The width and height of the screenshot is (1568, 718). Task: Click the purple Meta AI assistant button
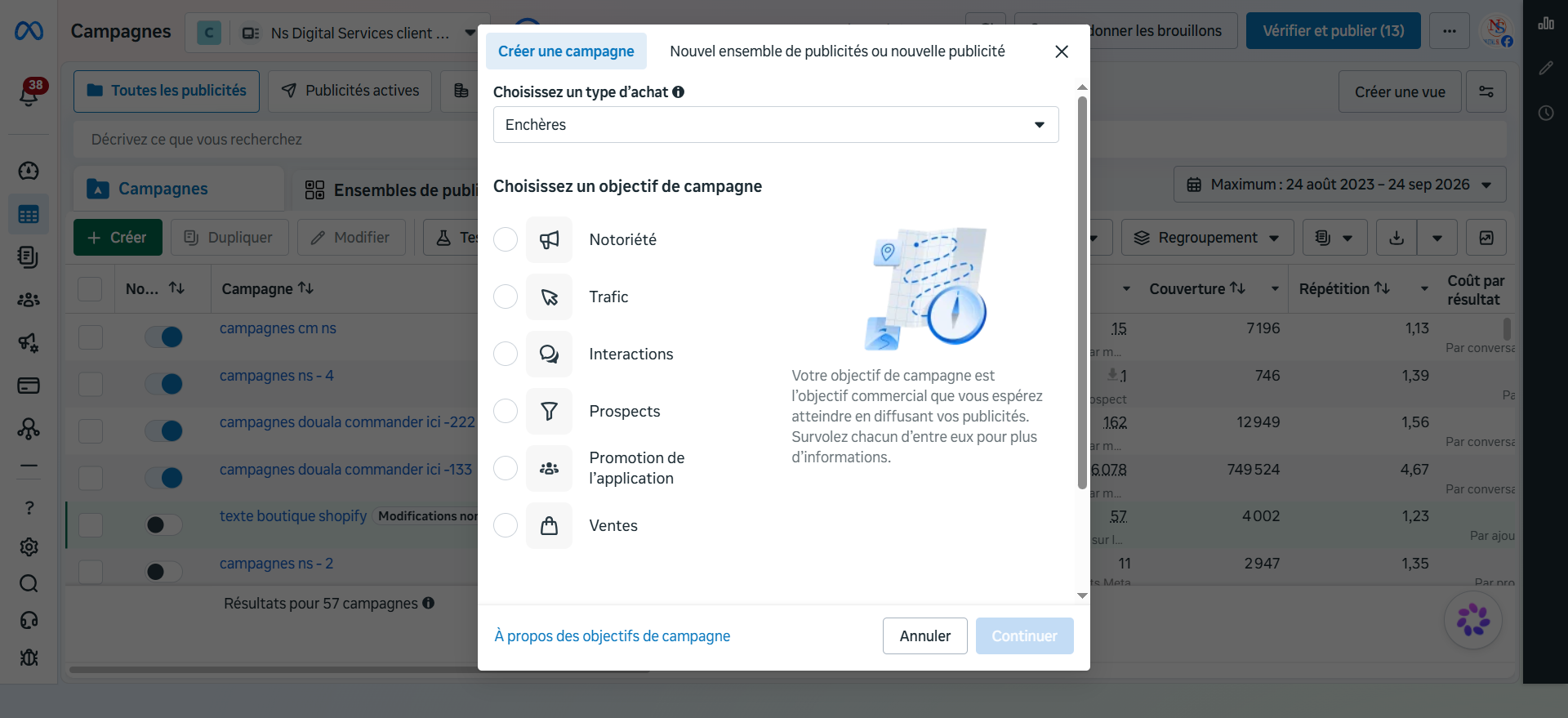tap(1473, 620)
